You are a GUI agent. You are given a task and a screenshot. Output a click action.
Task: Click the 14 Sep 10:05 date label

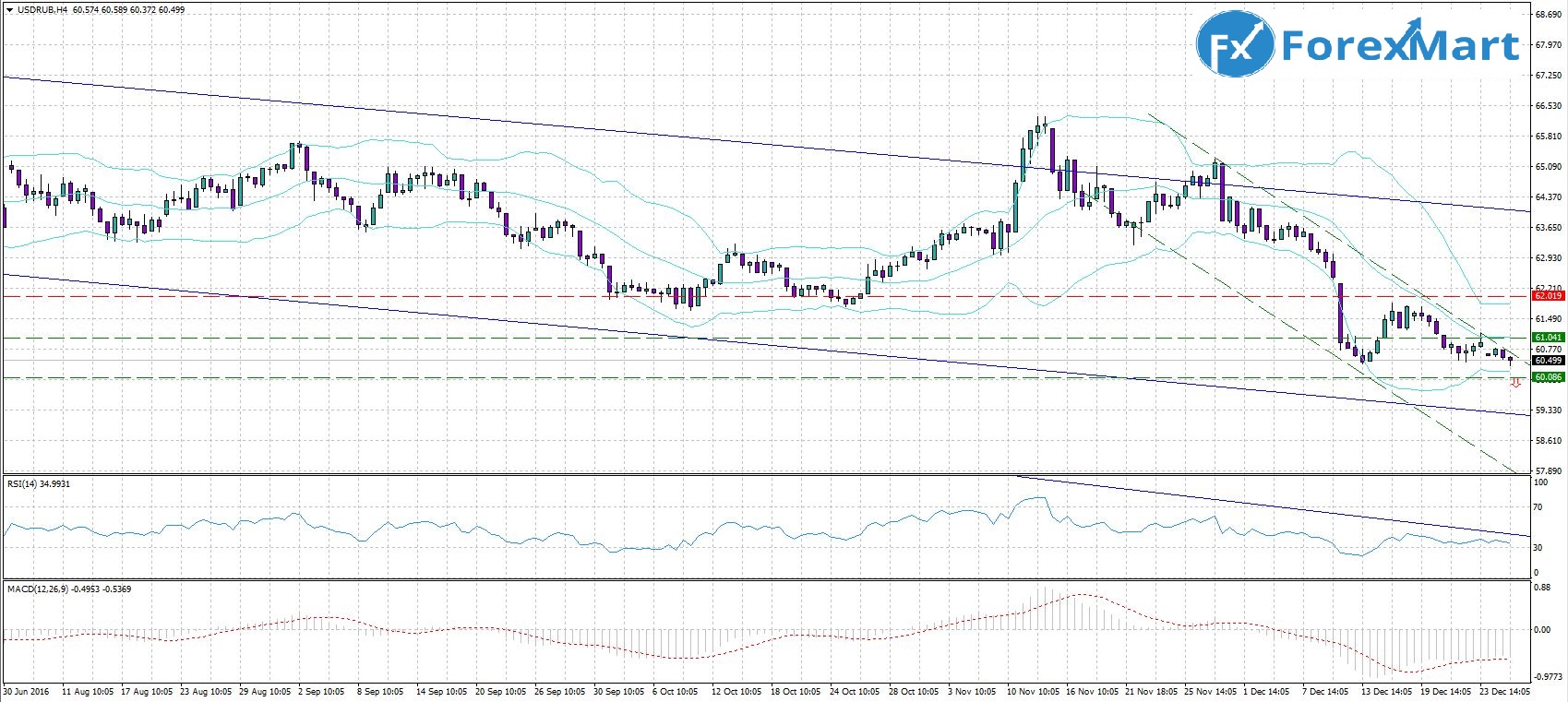pos(442,691)
